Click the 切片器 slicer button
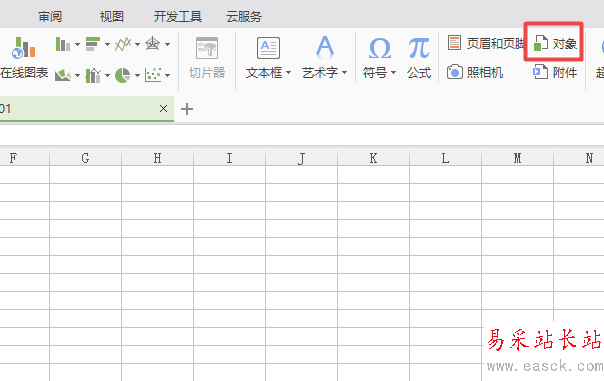 pos(207,58)
